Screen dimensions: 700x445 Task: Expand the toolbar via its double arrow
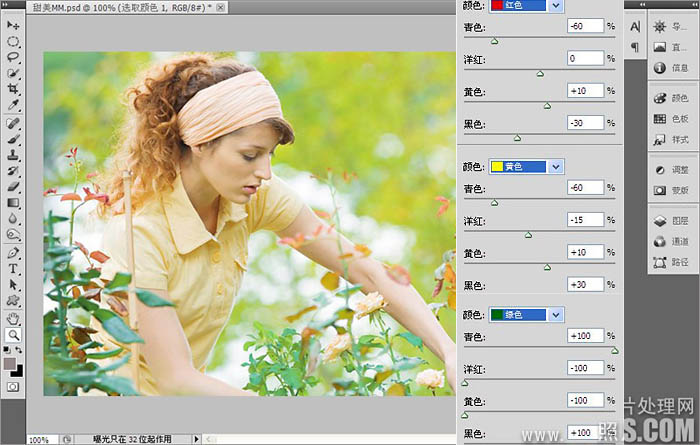tap(5, 4)
